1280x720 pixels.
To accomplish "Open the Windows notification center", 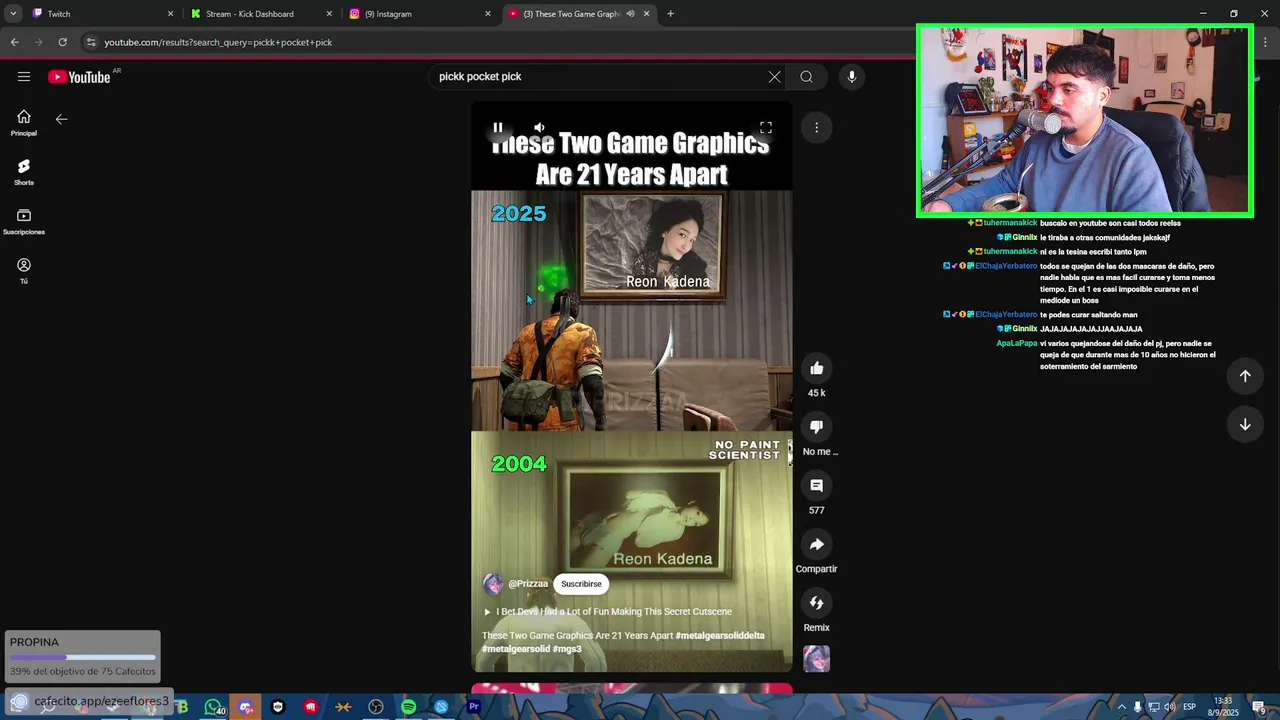I will point(1260,708).
